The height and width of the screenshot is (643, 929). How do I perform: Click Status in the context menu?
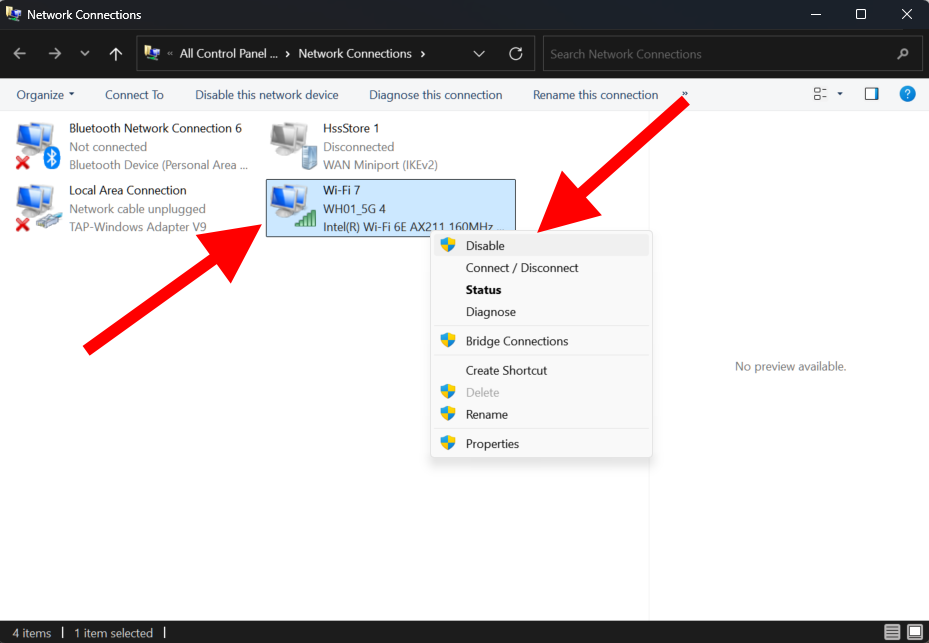point(483,290)
